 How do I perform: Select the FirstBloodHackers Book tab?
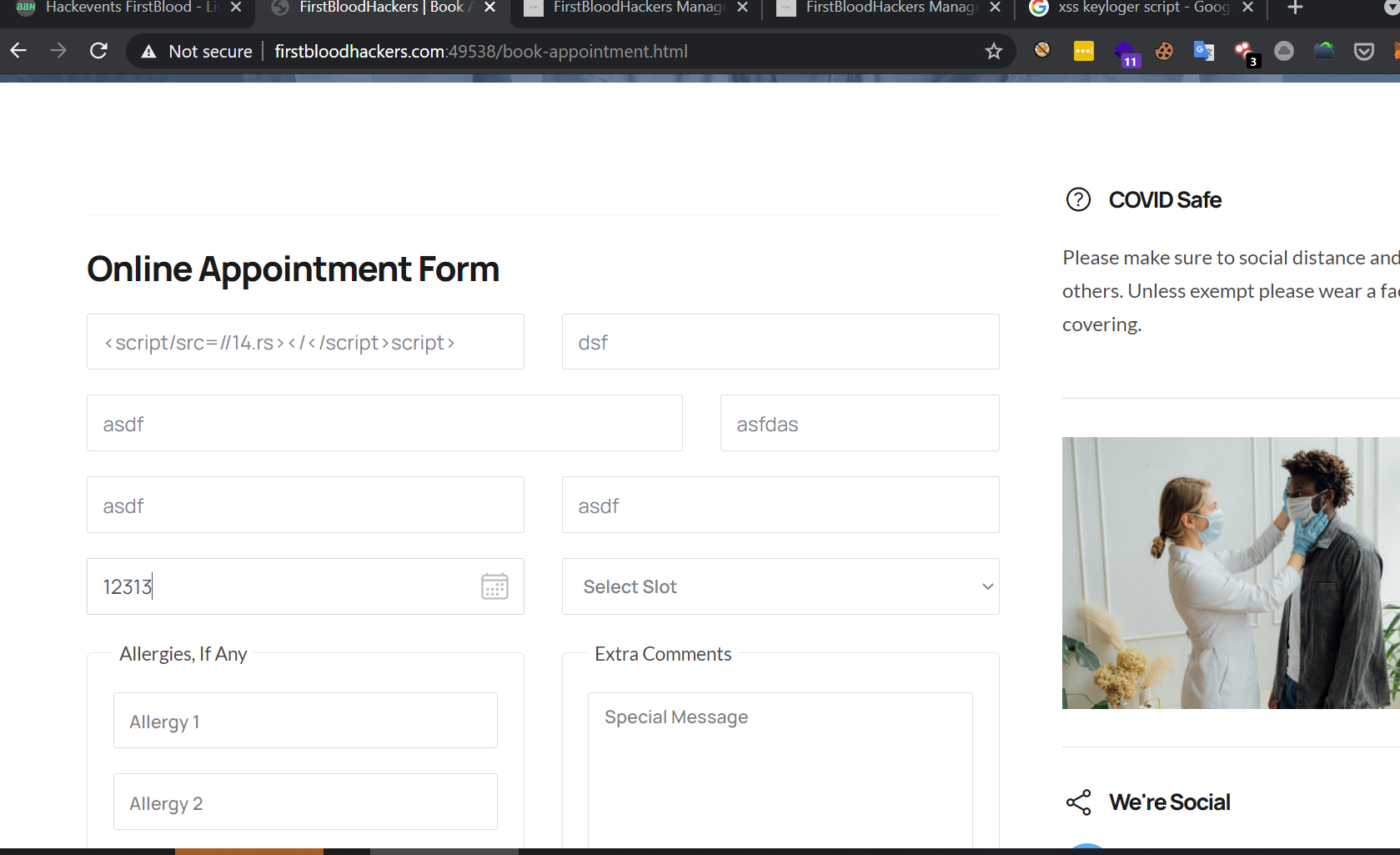[x=382, y=8]
